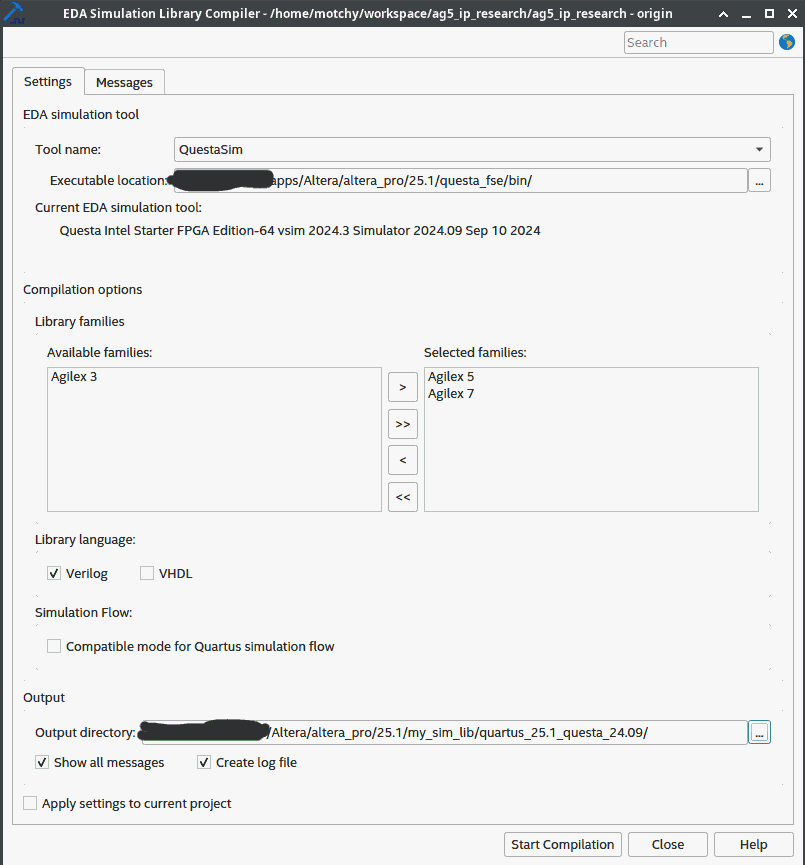Select Agilex 5 in Selected families

coord(451,376)
